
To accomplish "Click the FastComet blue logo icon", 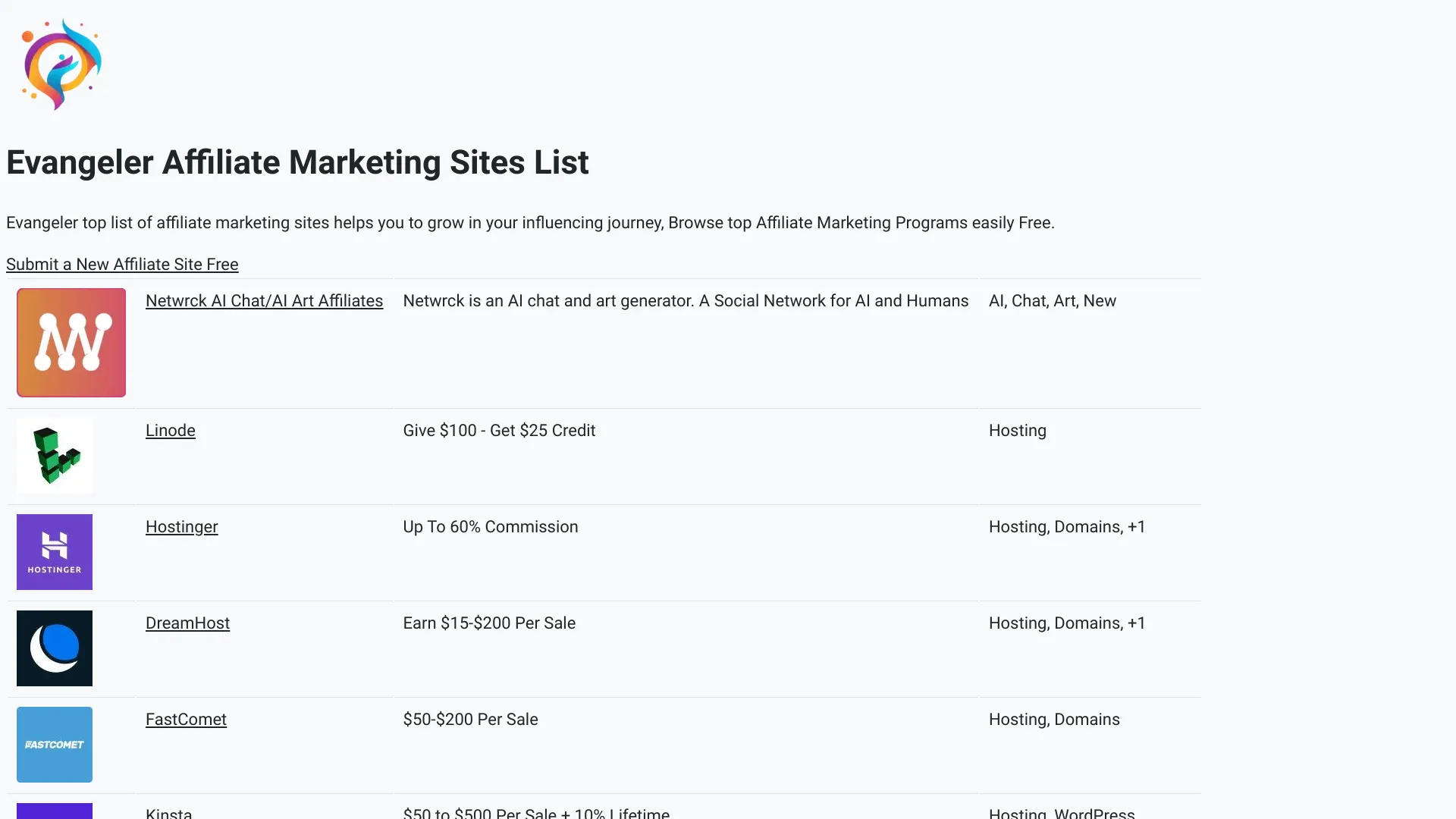I will (54, 744).
